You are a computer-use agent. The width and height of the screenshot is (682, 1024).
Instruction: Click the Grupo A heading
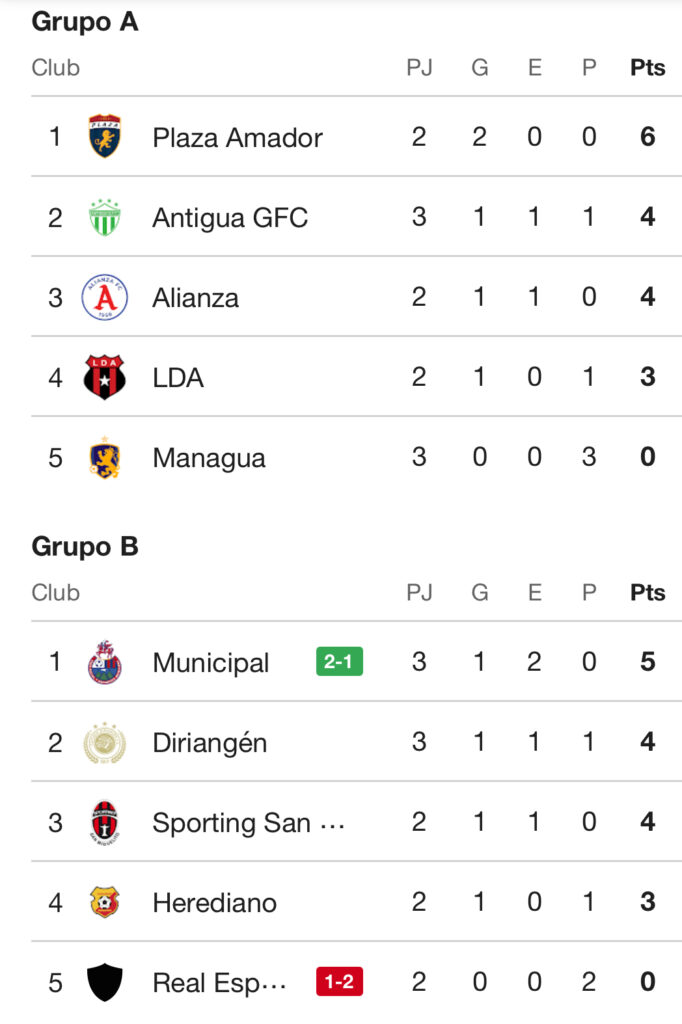click(x=85, y=22)
